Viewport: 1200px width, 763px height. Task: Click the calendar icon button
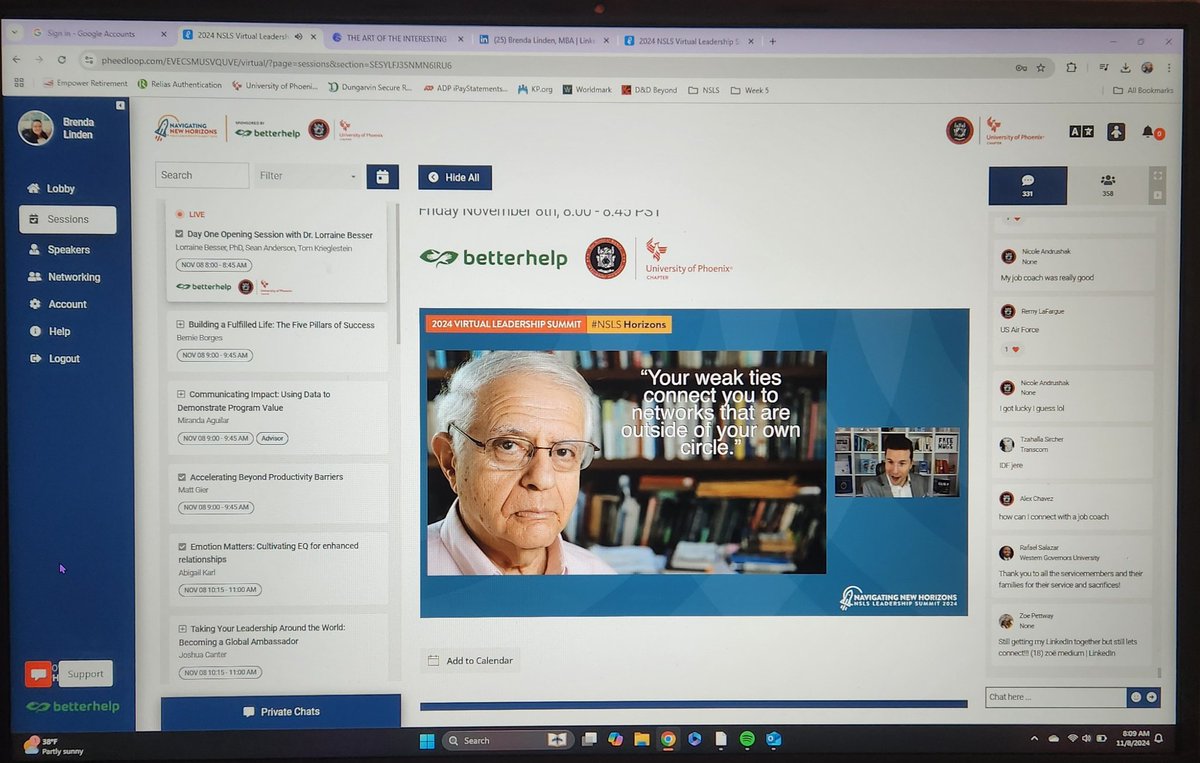click(x=382, y=176)
